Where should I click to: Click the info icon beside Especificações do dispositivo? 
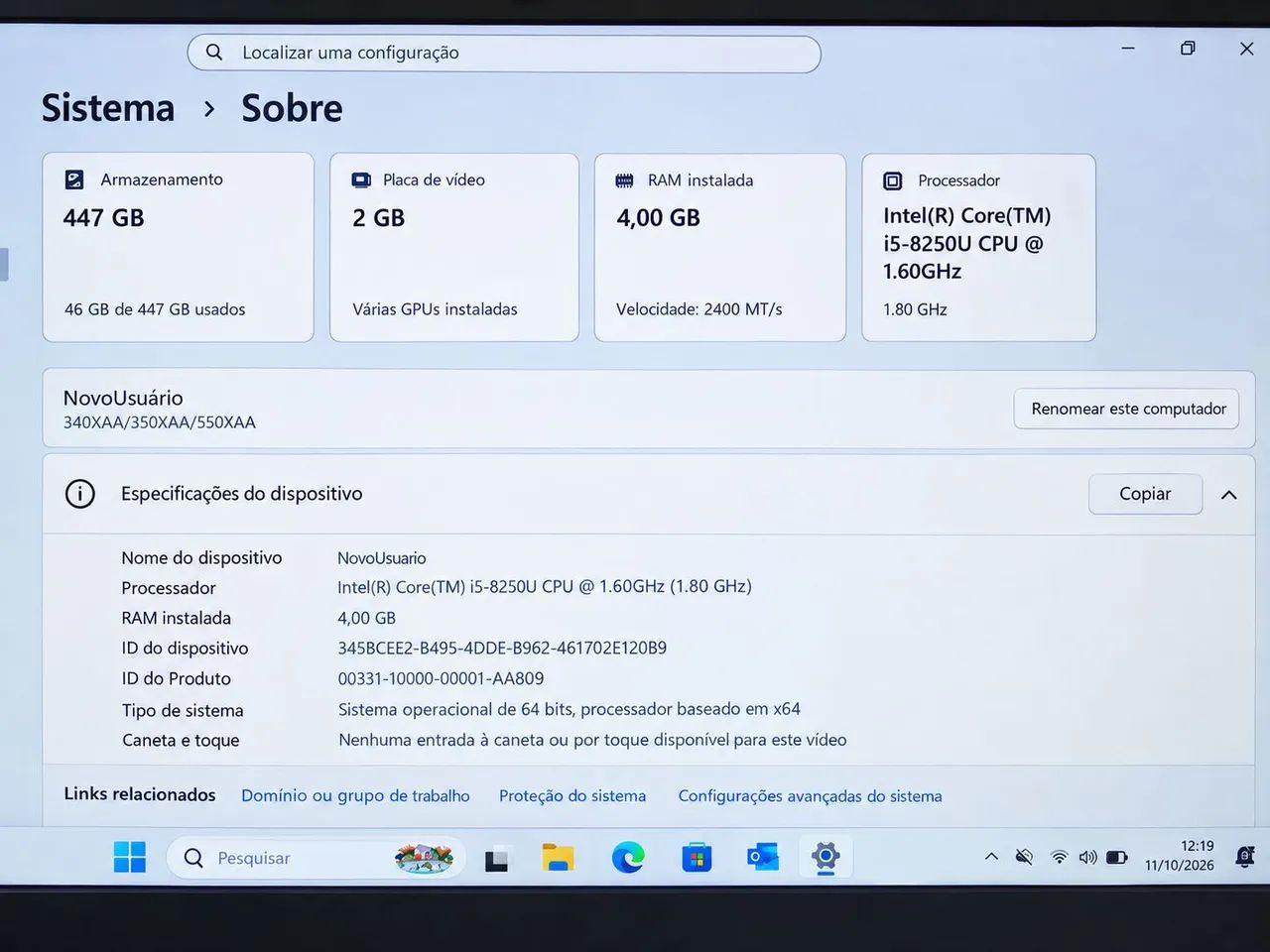[80, 494]
